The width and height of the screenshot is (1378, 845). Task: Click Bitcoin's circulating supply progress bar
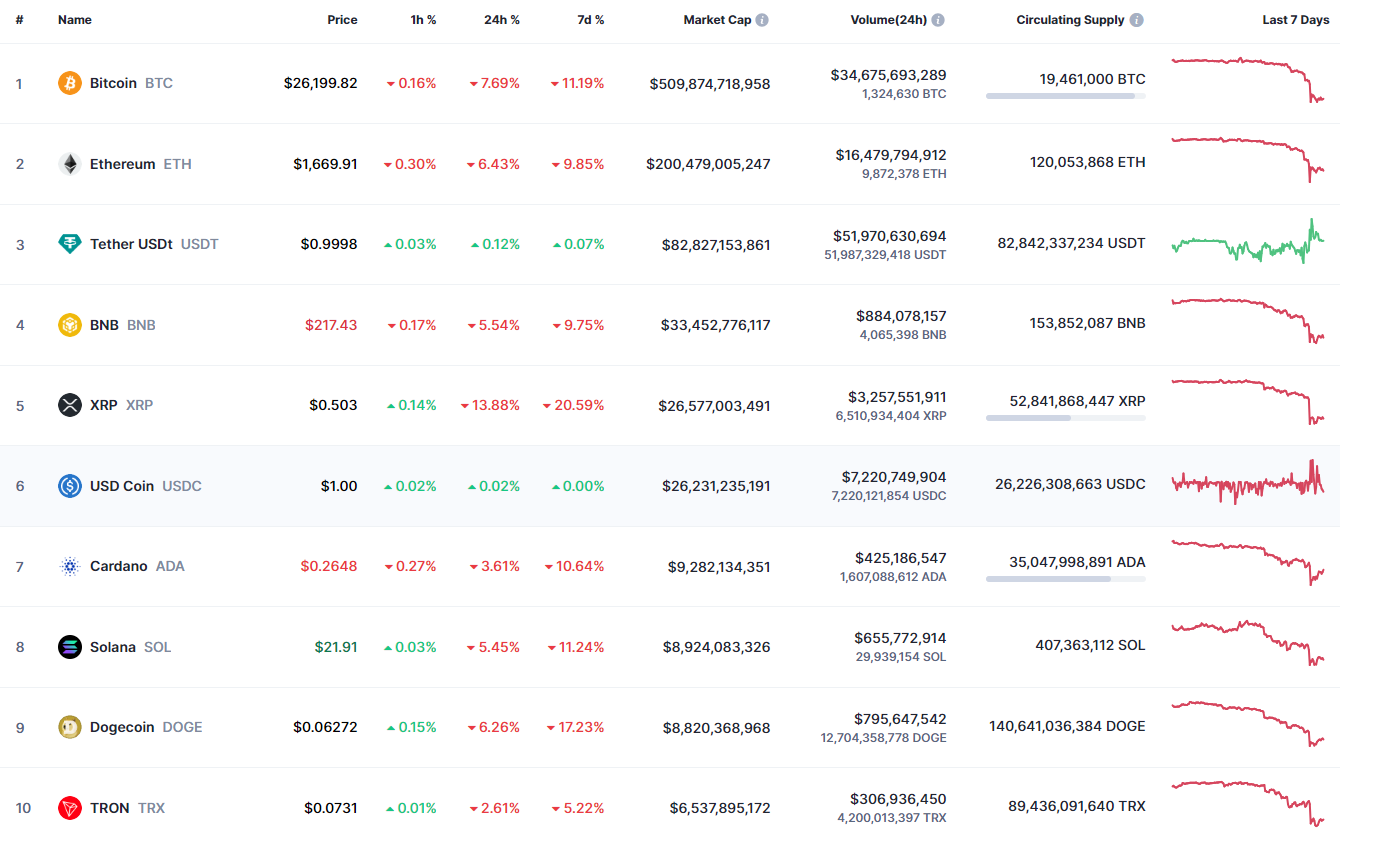1065,96
